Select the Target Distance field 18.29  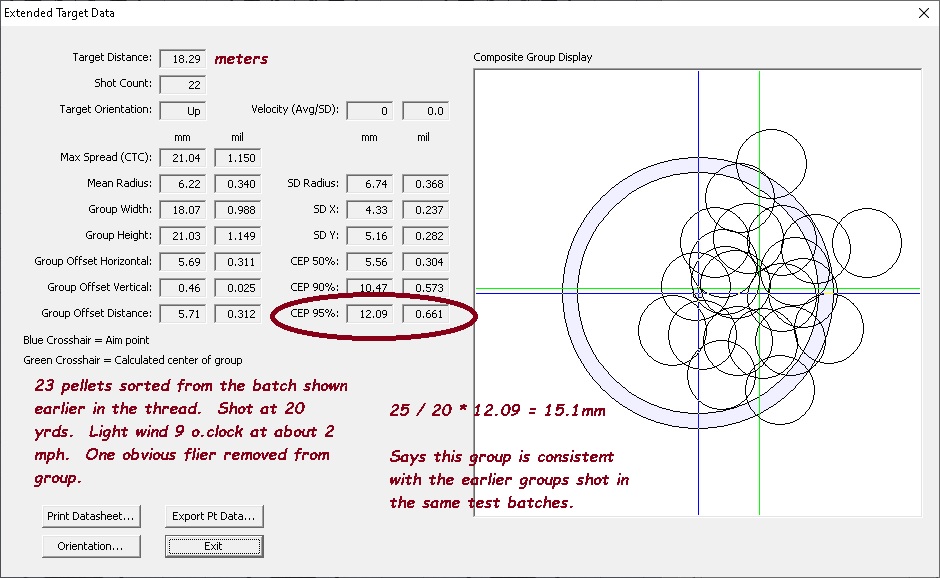[x=183, y=59]
